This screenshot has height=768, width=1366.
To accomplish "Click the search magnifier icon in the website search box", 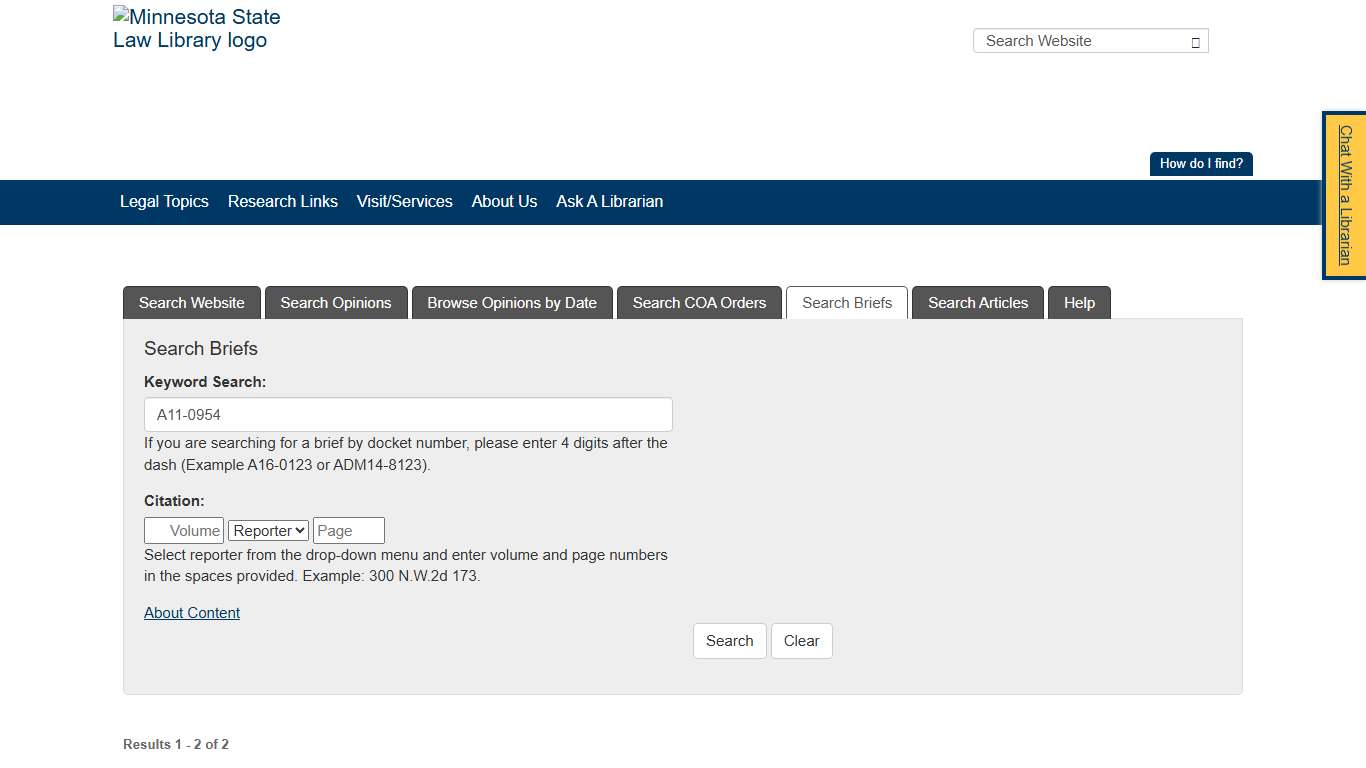I will (1194, 41).
